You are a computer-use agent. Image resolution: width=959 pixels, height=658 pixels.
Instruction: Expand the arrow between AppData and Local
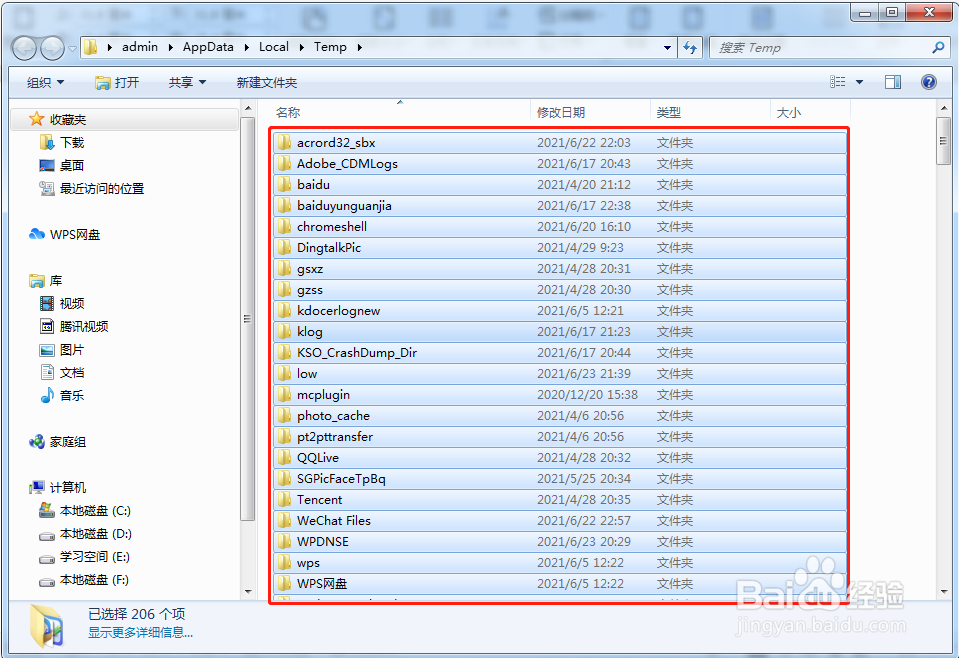tap(246, 47)
